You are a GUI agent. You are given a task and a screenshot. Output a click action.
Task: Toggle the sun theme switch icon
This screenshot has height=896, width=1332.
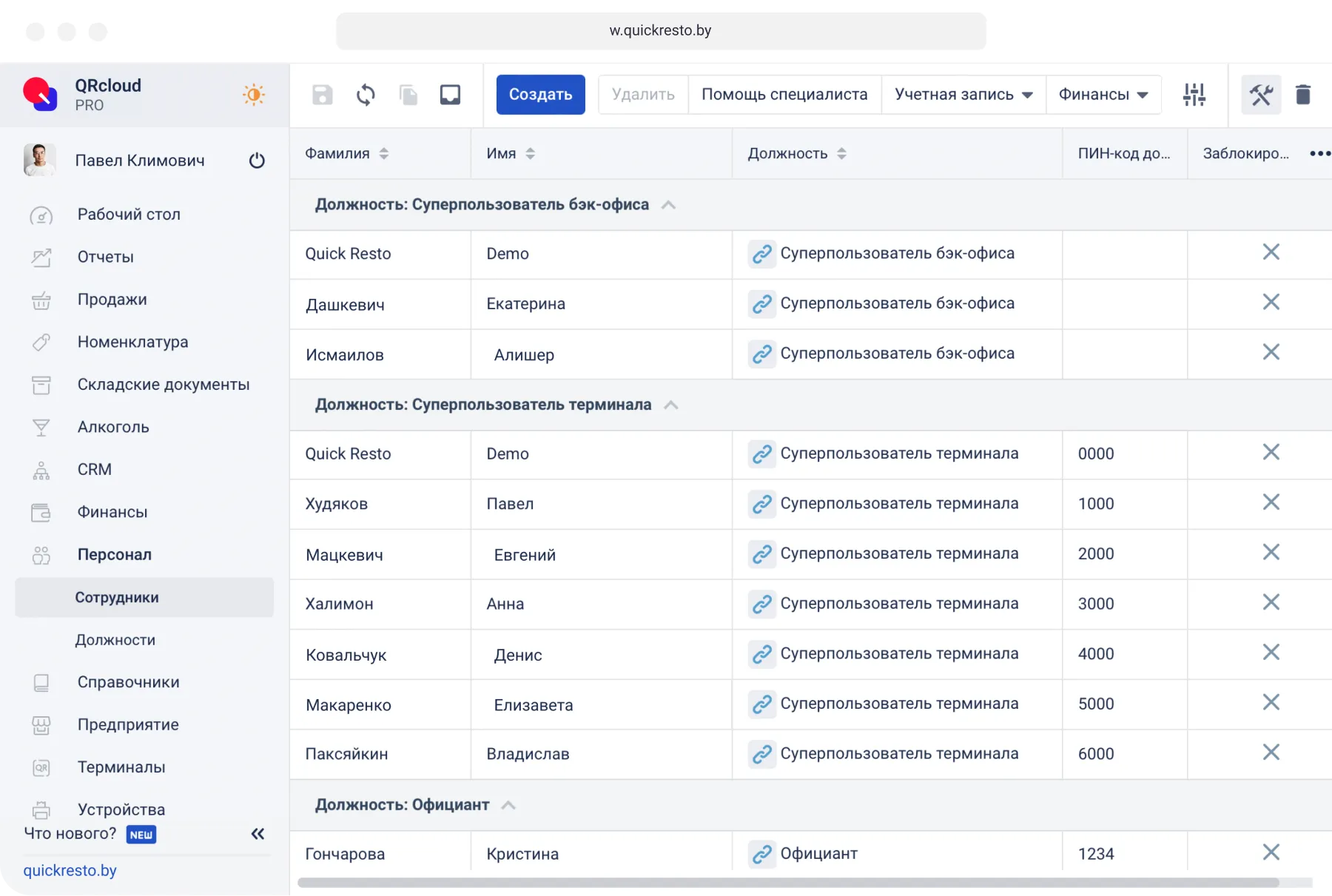point(253,95)
